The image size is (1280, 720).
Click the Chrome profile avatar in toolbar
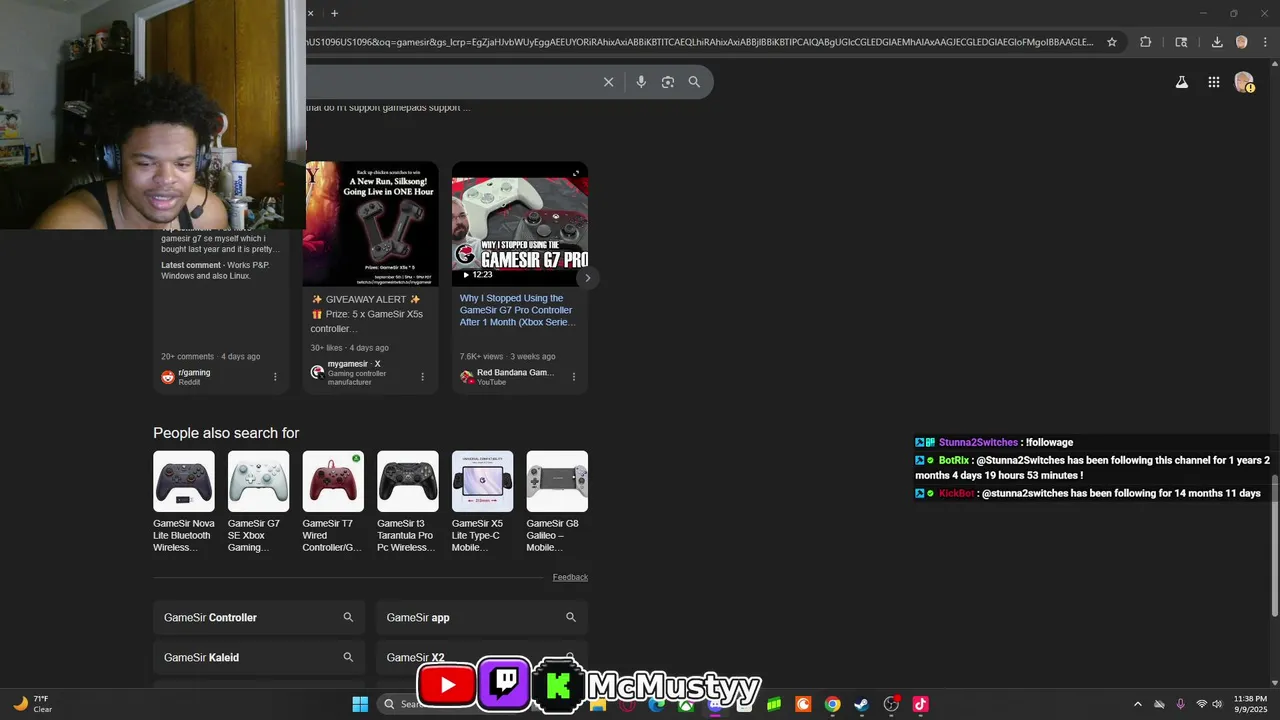[x=1241, y=42]
